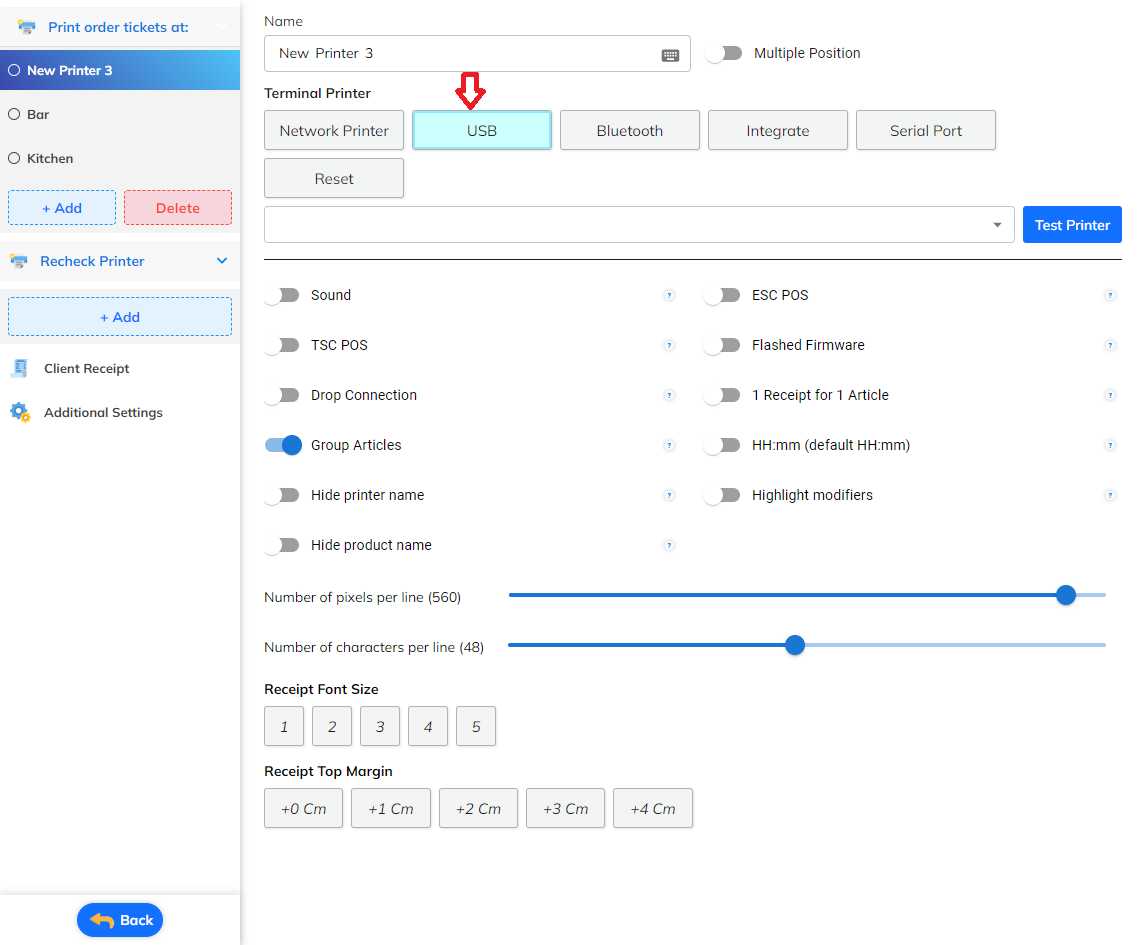Set top margin to +3 Cm
1146x945 pixels.
tap(566, 808)
